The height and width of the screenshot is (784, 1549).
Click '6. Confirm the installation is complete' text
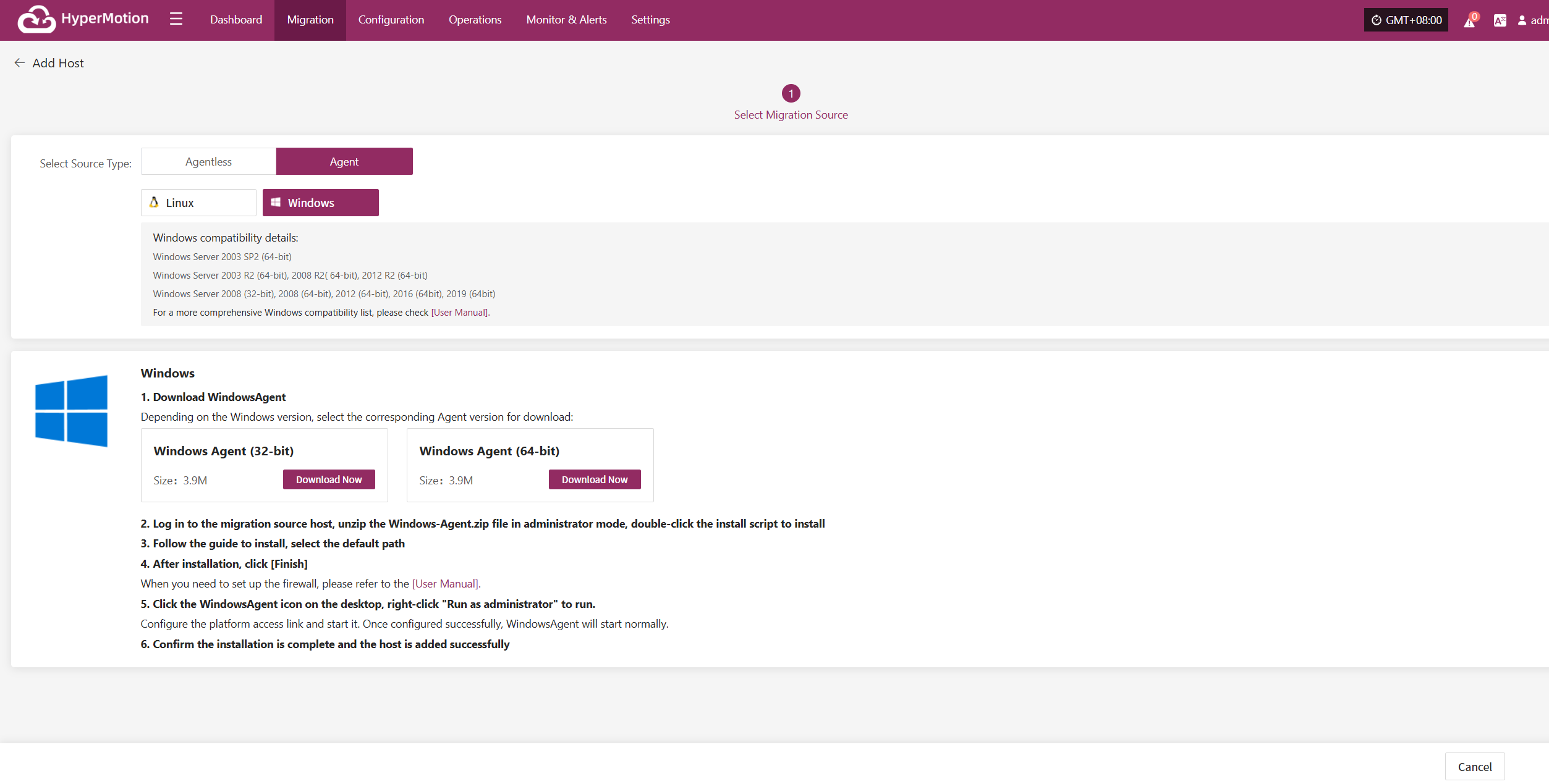coord(325,644)
